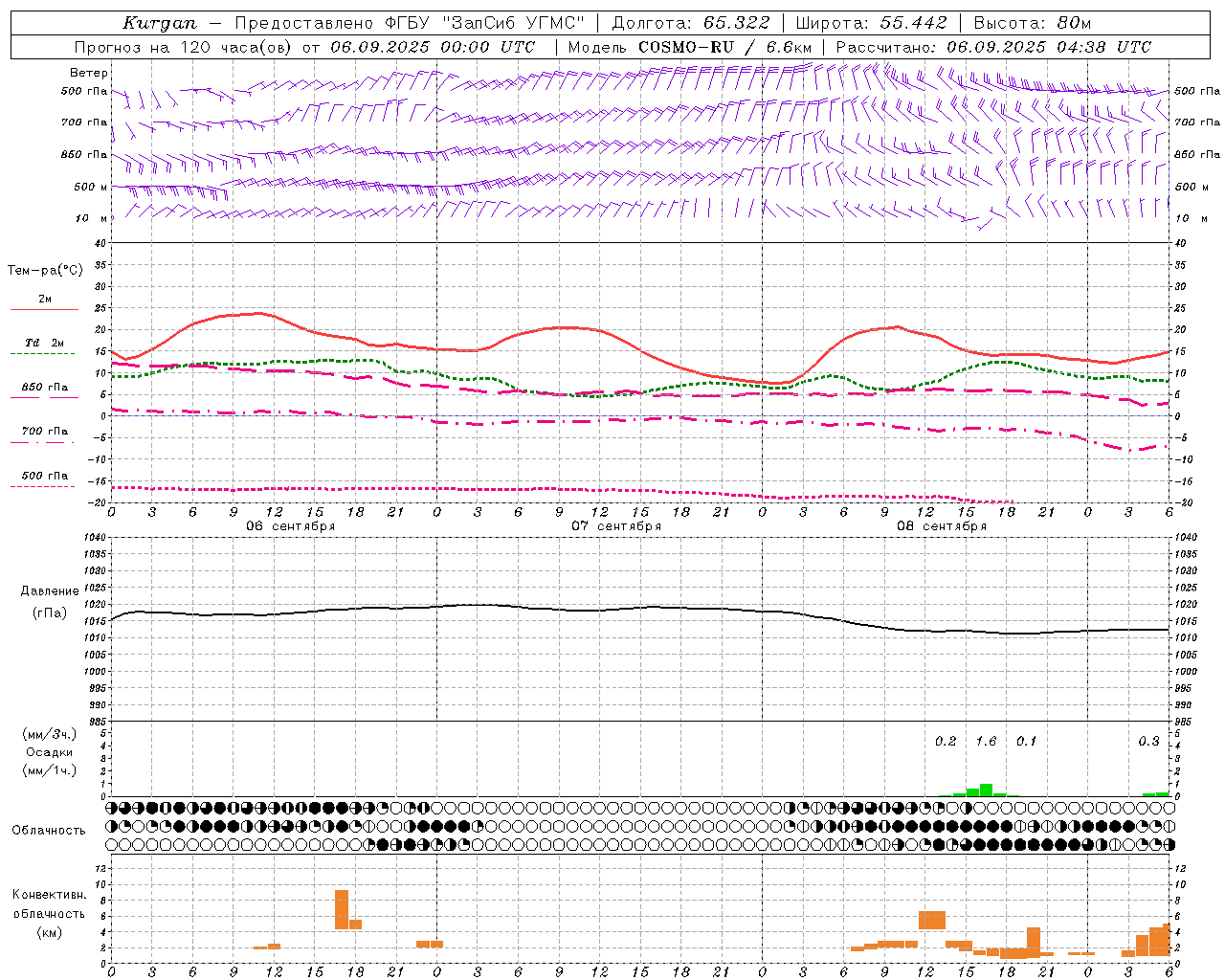Click the '1.6' precipitation amount value

[x=986, y=742]
